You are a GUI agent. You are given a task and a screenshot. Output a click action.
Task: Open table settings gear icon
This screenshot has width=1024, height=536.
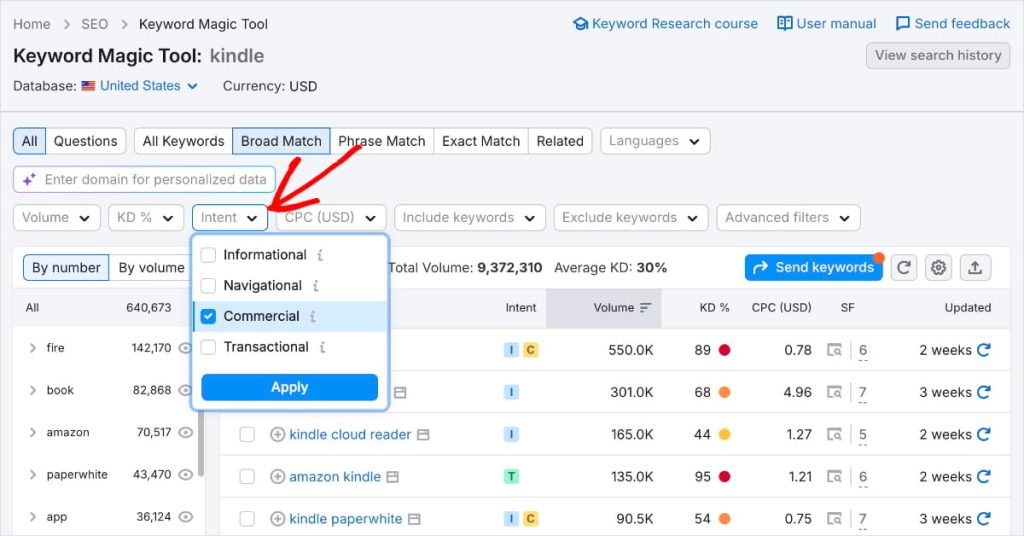coord(938,268)
